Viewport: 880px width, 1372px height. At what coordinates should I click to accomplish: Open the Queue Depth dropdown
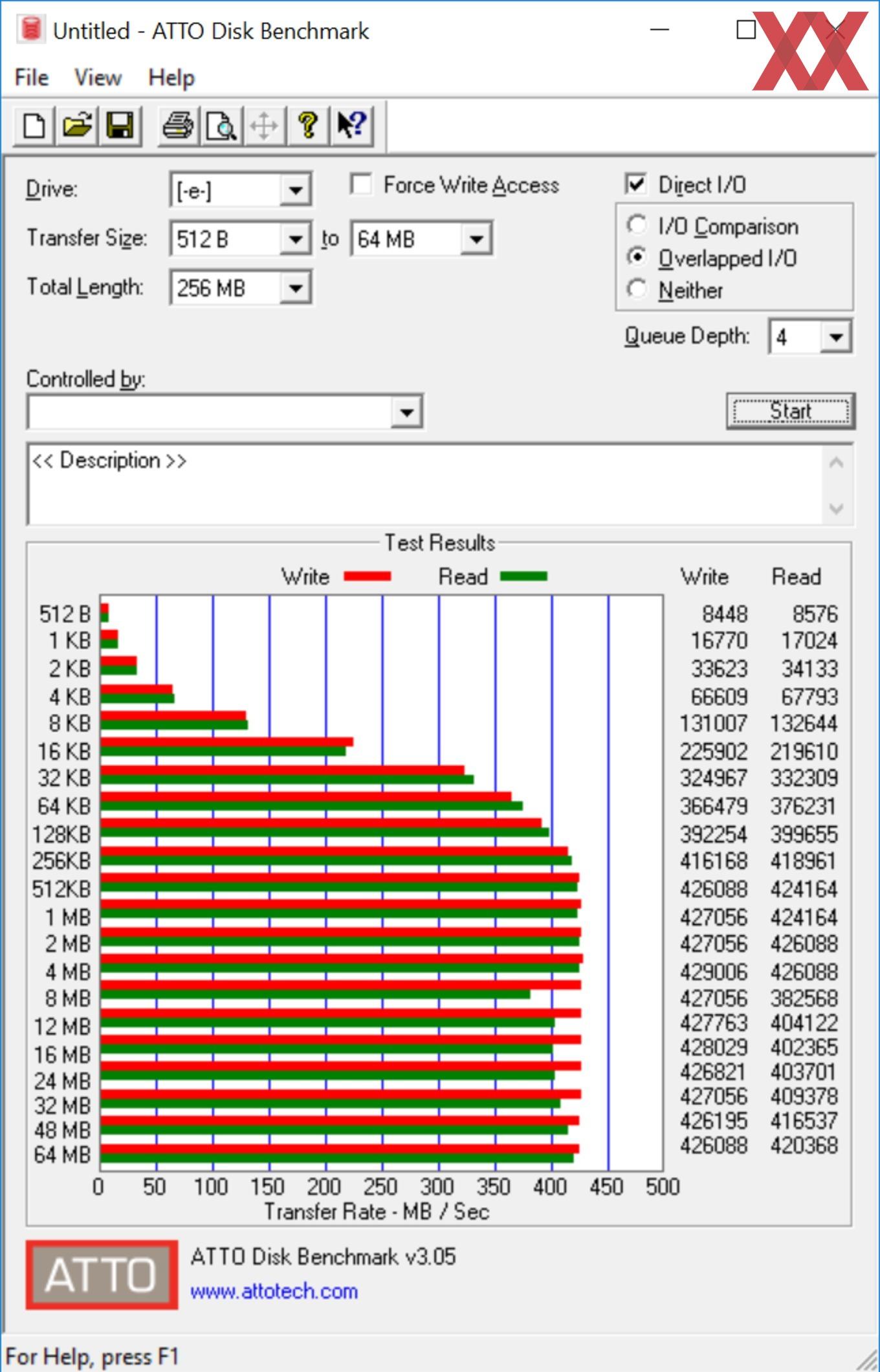tap(835, 337)
